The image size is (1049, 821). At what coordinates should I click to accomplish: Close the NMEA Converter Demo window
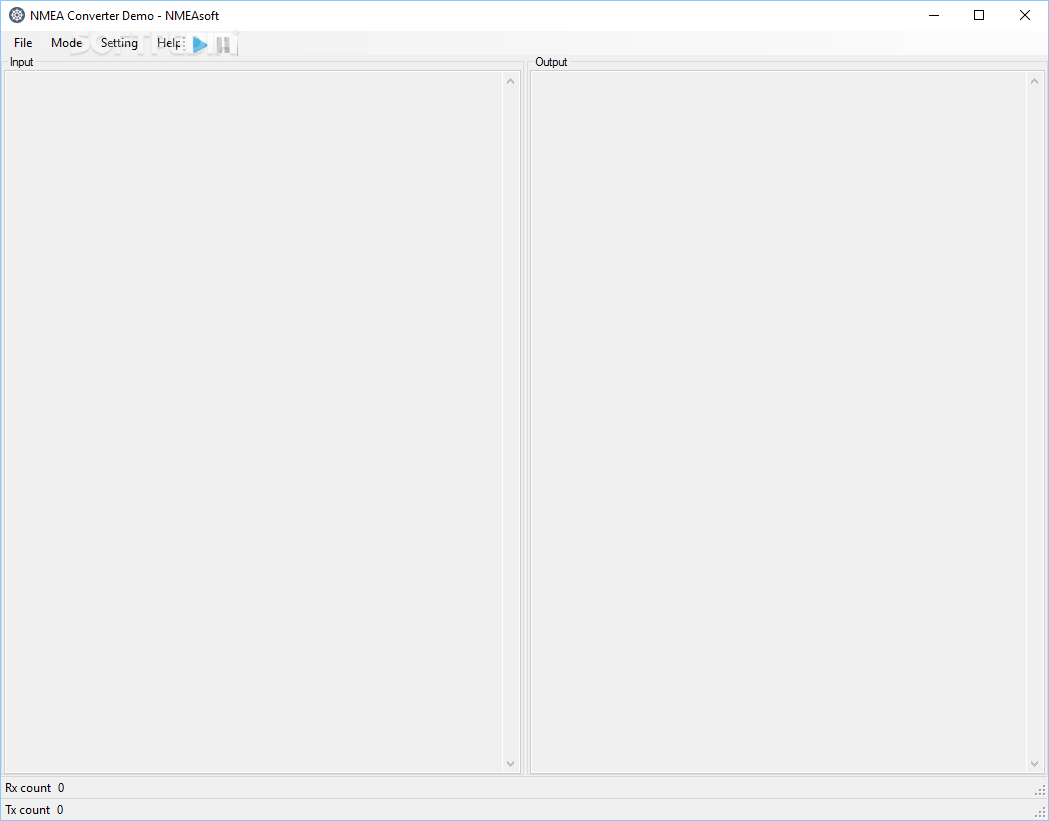coord(1024,15)
